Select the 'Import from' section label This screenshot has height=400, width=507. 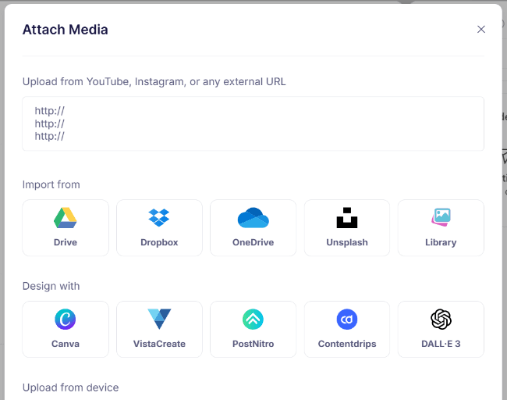click(x=51, y=184)
